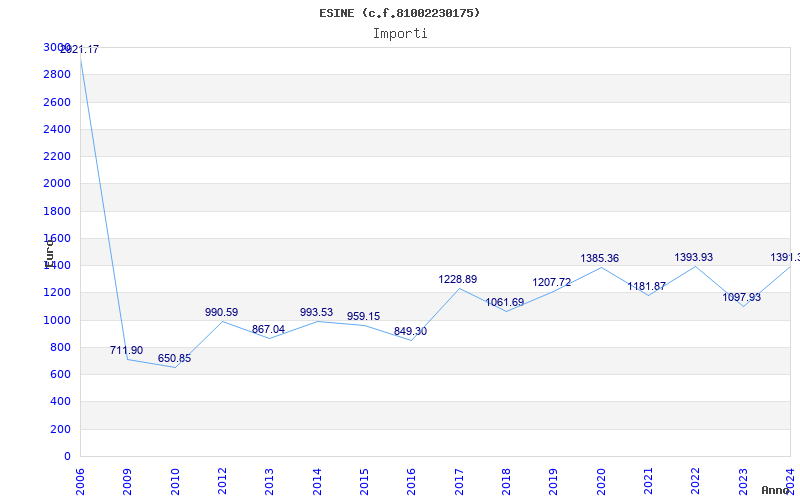Viewport: 800px width, 500px height.
Task: Select the 650.85 data label
Action: point(174,358)
